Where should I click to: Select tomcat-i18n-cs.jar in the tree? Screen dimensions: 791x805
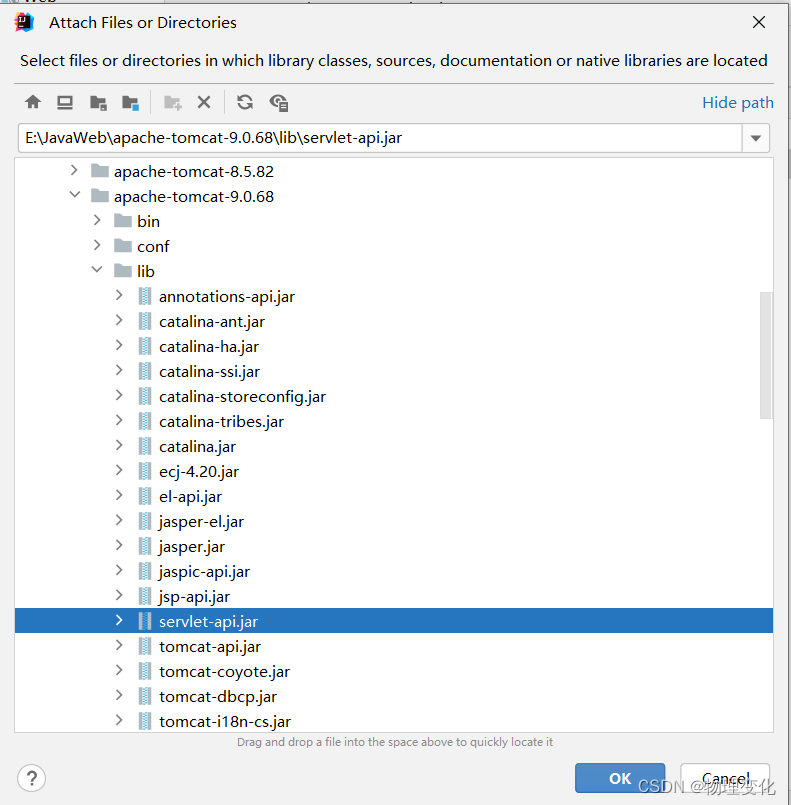pyautogui.click(x=225, y=721)
